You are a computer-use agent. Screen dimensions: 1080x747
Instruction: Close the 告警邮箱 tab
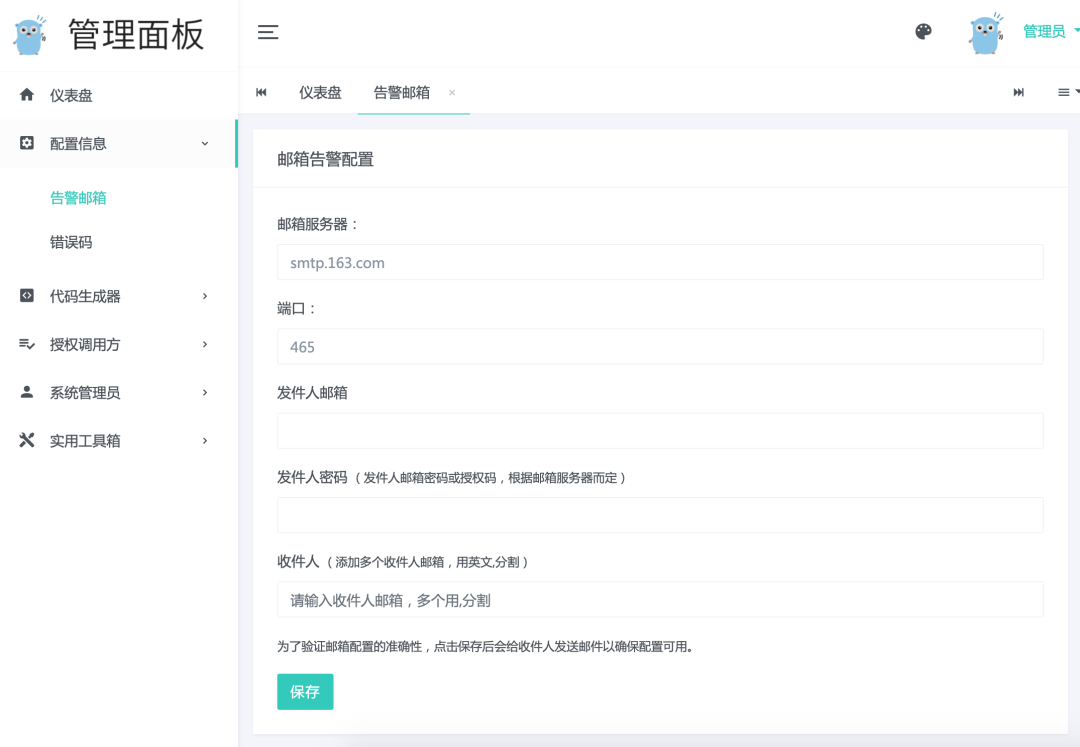pos(451,92)
